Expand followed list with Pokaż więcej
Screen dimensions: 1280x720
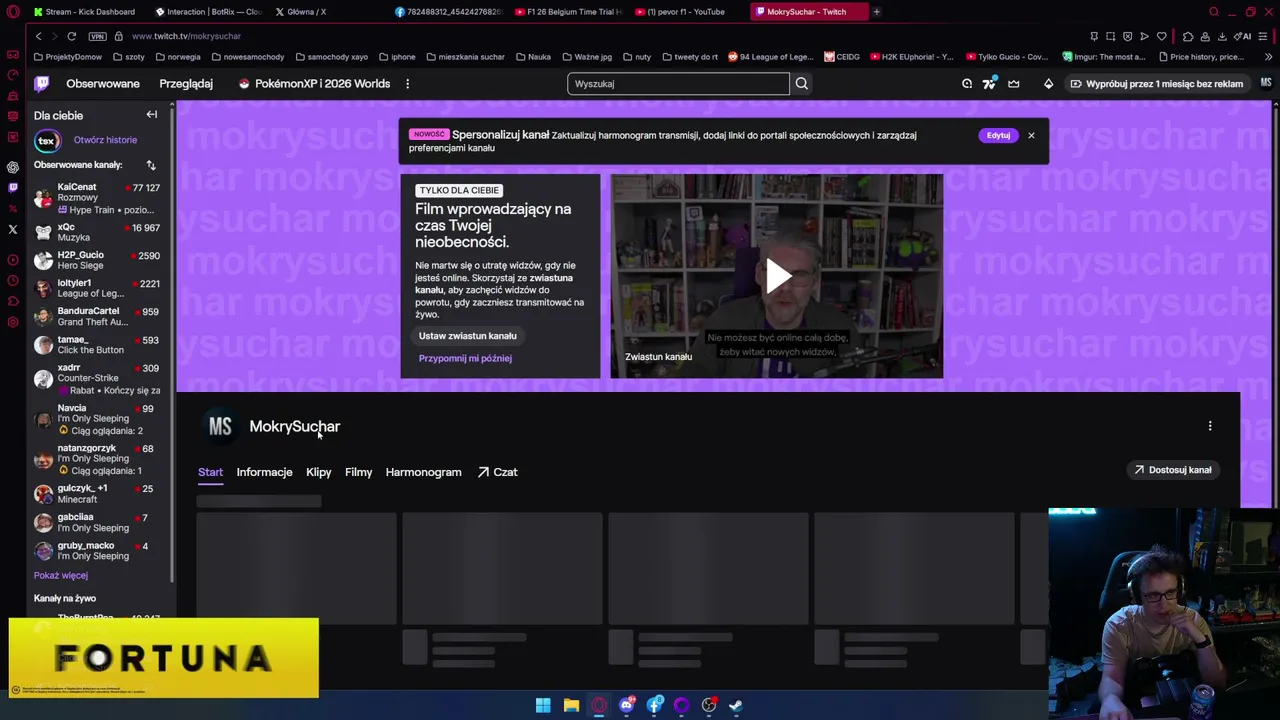click(61, 576)
